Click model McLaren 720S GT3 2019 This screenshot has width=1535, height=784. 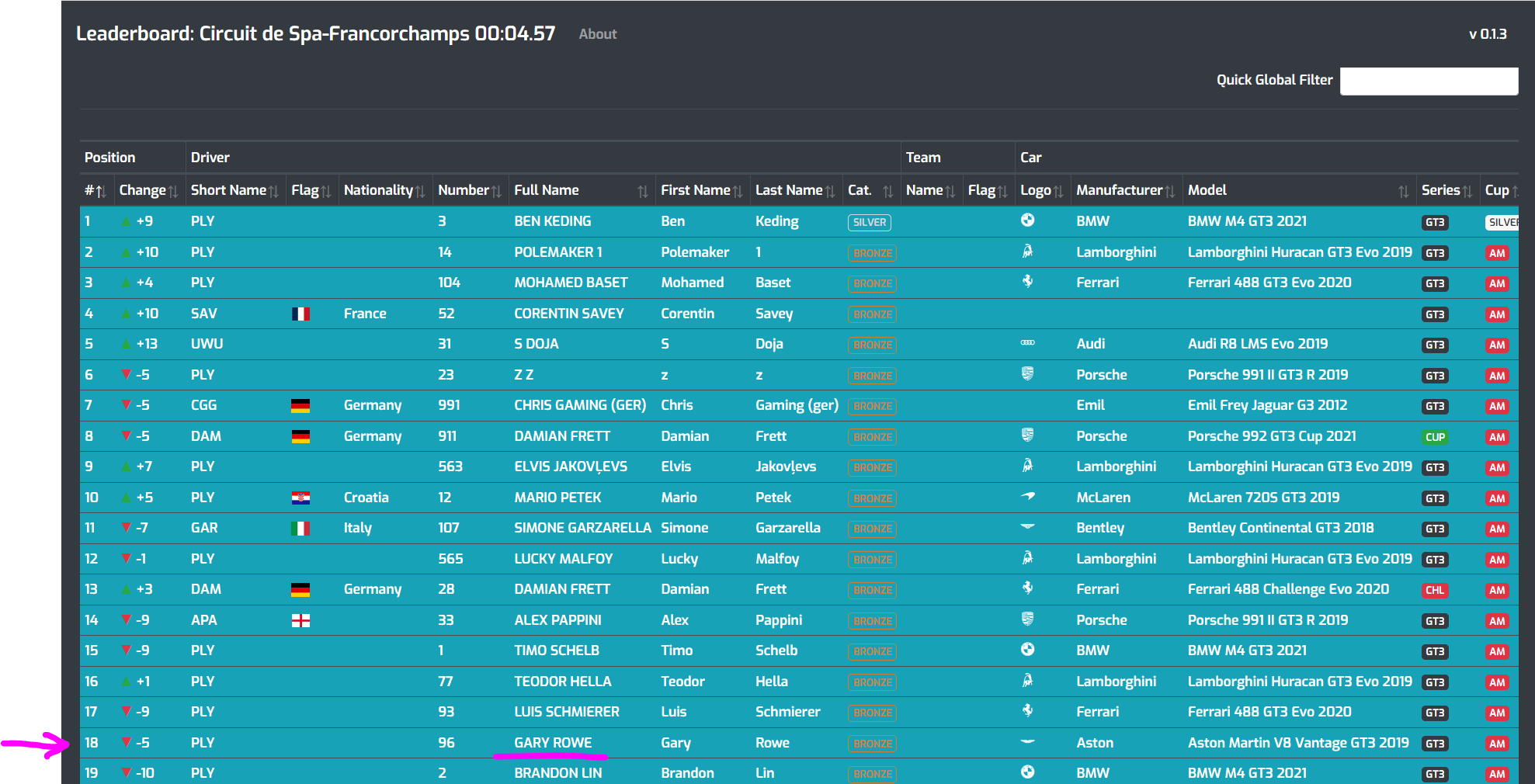[1263, 498]
